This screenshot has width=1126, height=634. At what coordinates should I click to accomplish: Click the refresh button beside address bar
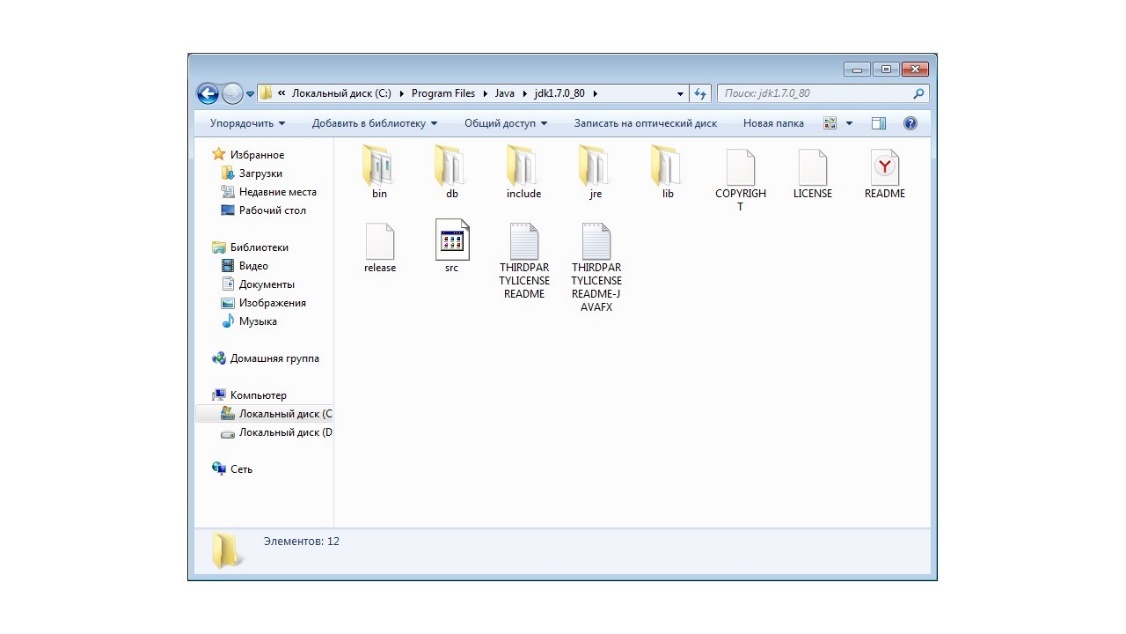click(700, 94)
